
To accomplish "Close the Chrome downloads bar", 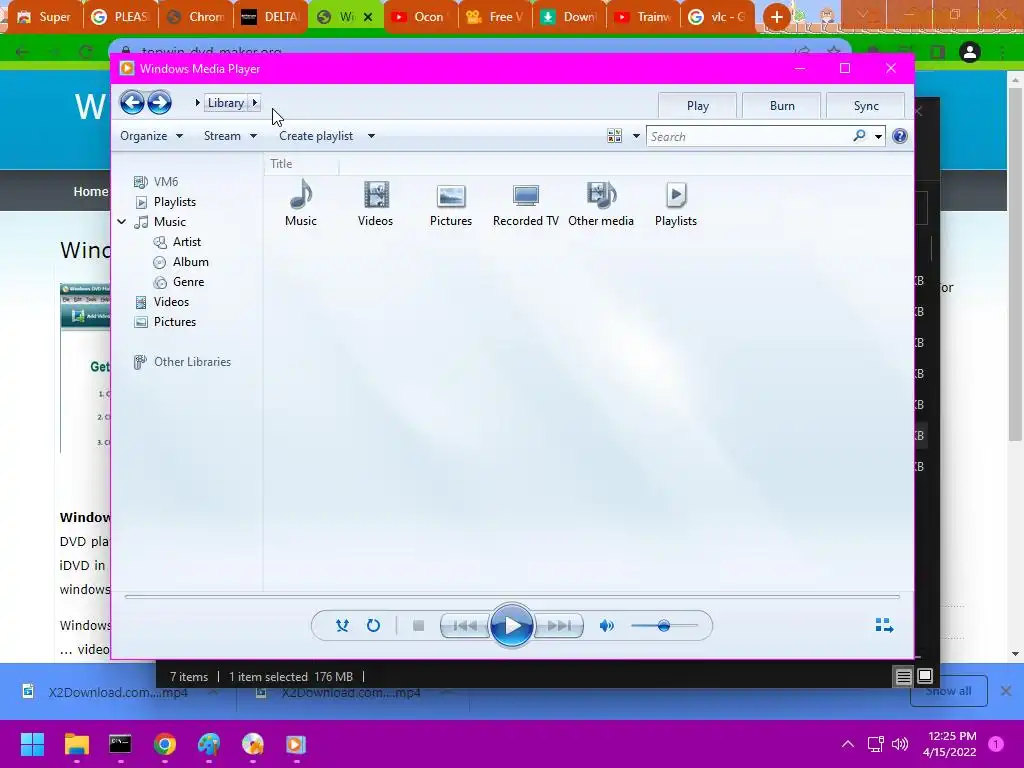I will (1006, 691).
